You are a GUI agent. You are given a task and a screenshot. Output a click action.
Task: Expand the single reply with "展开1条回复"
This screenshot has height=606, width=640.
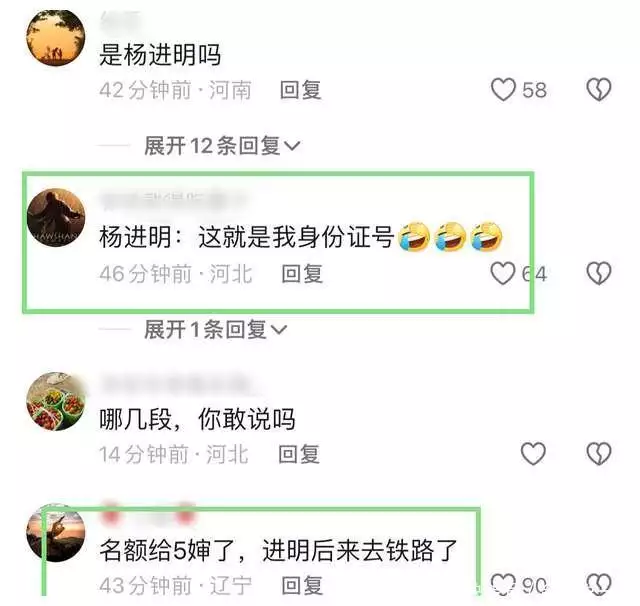(216, 329)
